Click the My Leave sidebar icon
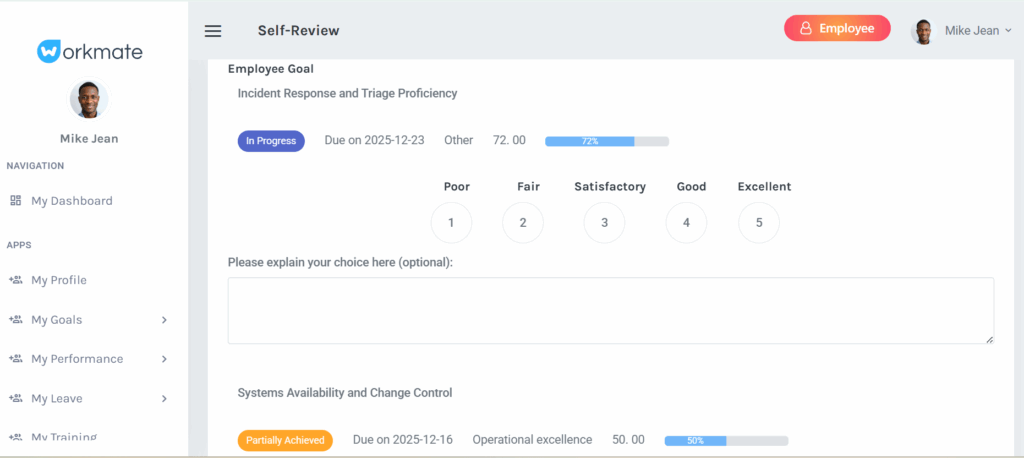Viewport: 1024px width, 458px height. pyautogui.click(x=16, y=399)
